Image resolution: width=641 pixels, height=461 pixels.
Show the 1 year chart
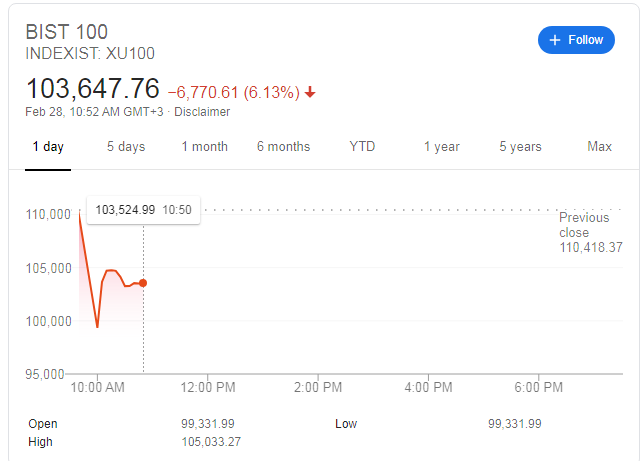(x=441, y=147)
